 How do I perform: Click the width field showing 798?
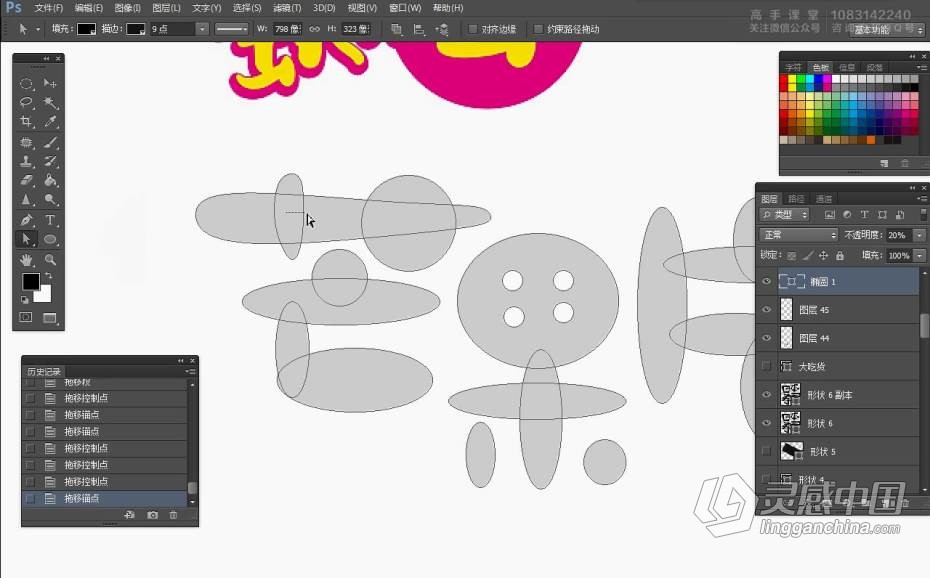coord(288,29)
